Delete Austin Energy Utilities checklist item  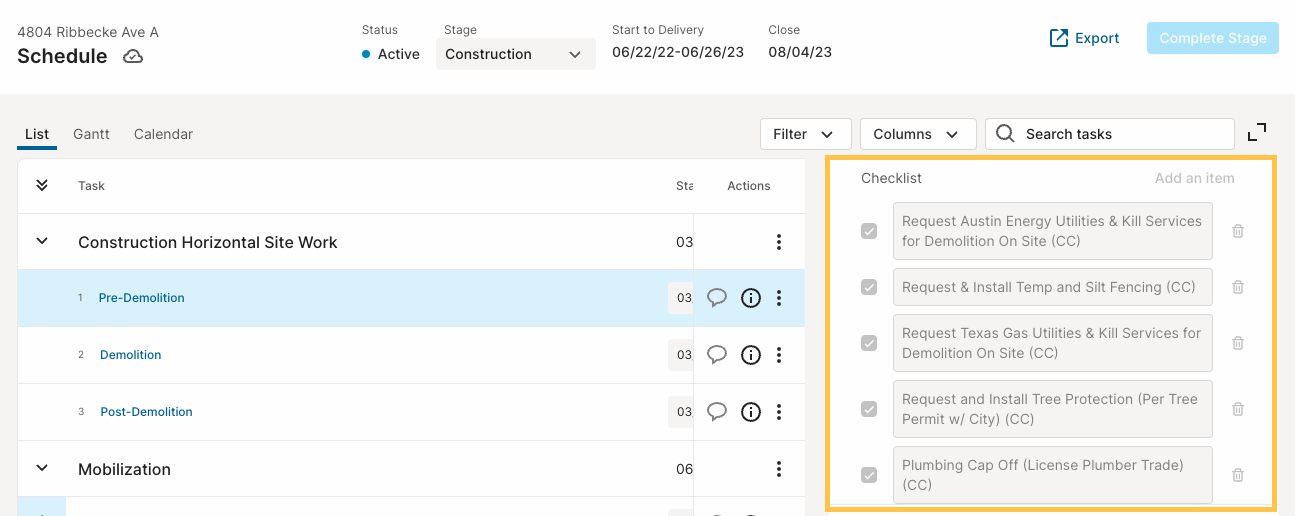pyautogui.click(x=1238, y=231)
